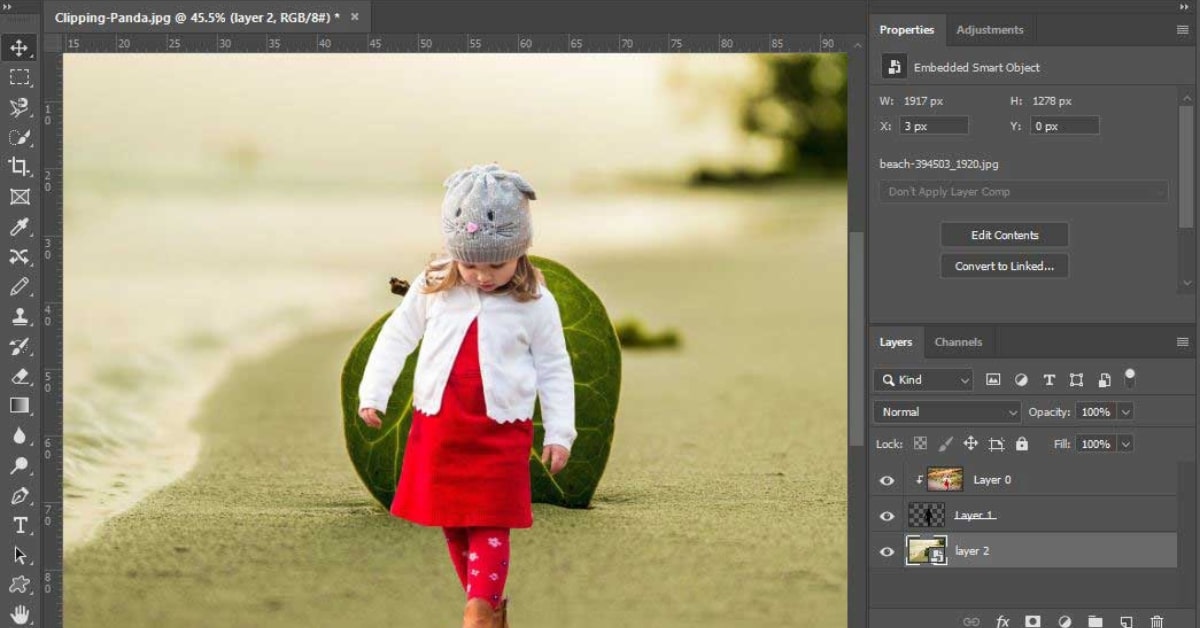Select the Clone Stamp tool

(x=19, y=317)
